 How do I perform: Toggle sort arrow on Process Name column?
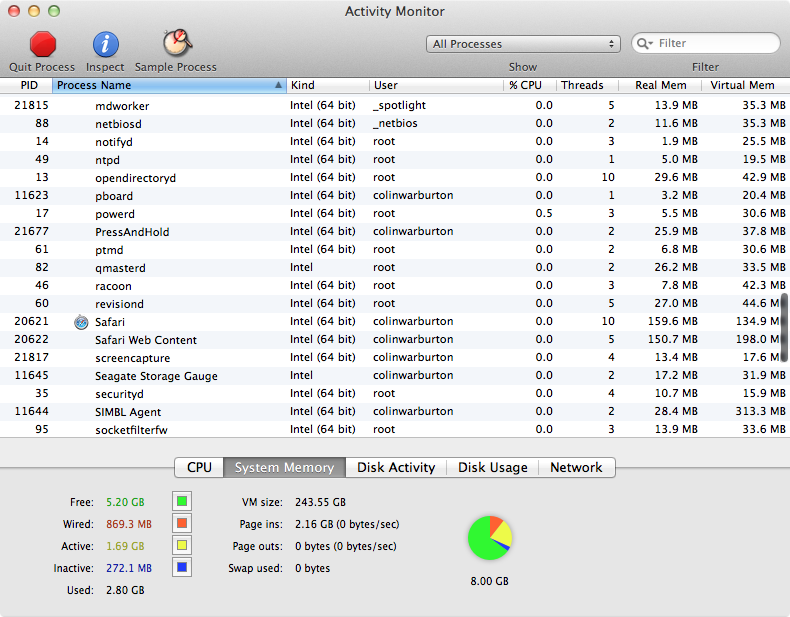coord(278,85)
